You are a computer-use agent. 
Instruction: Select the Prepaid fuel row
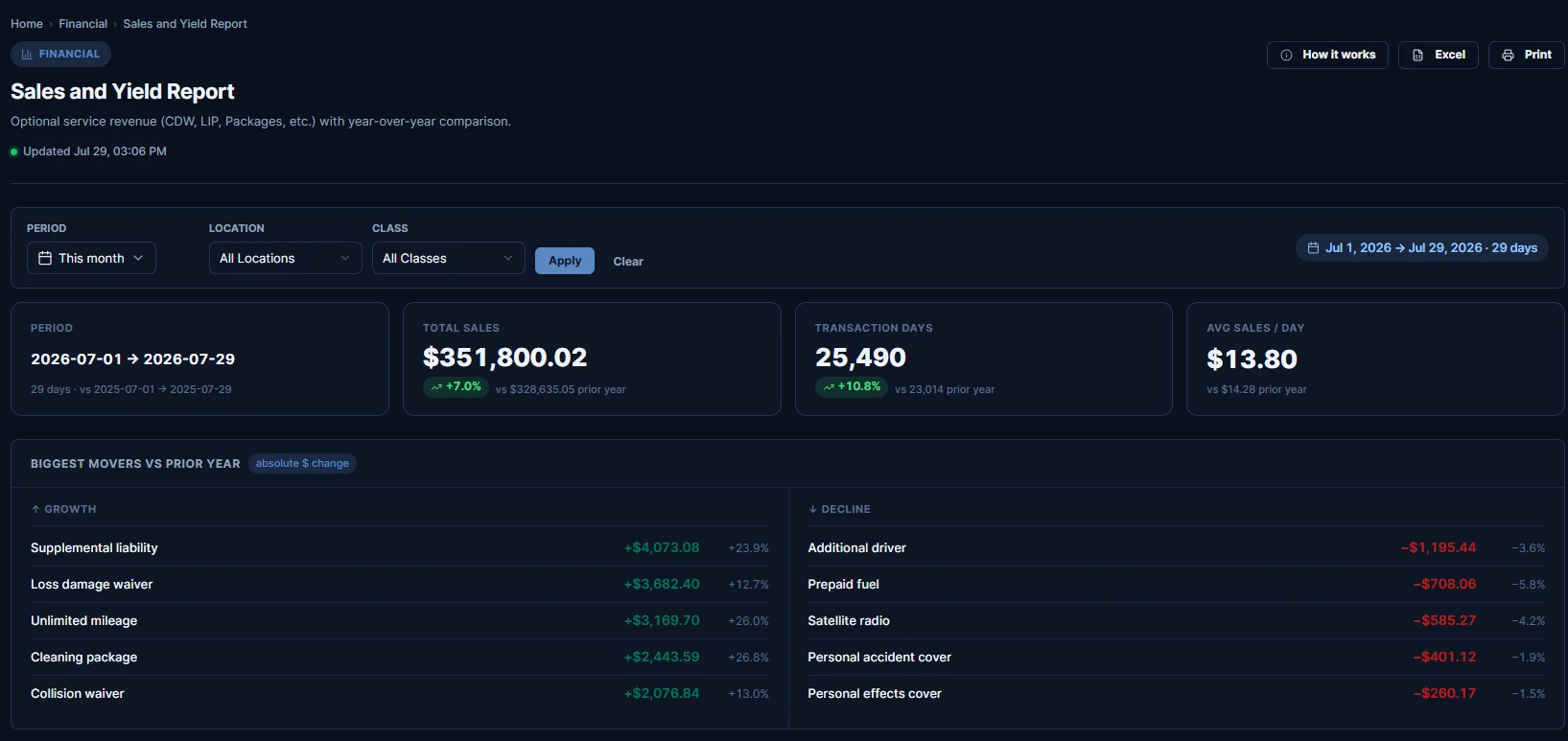point(1177,585)
